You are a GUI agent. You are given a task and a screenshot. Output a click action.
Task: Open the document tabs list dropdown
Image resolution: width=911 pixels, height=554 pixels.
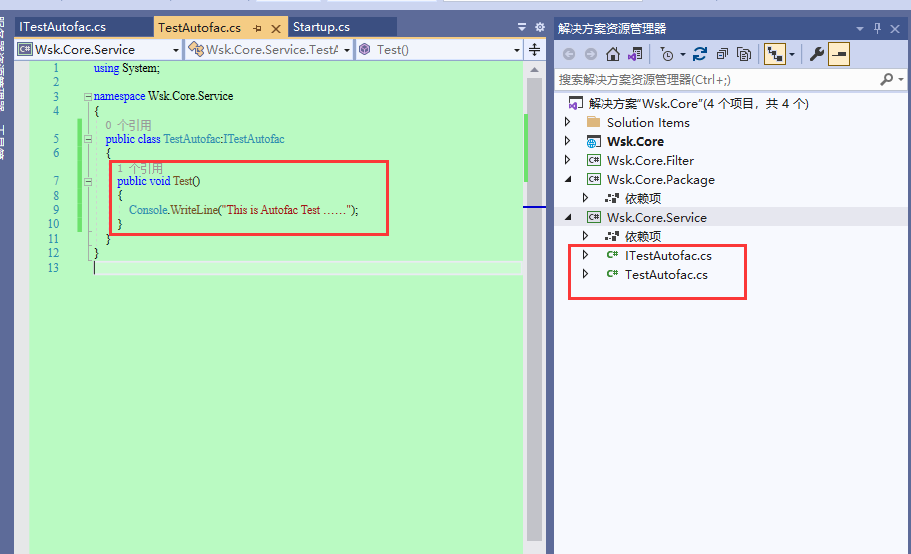coord(522,27)
